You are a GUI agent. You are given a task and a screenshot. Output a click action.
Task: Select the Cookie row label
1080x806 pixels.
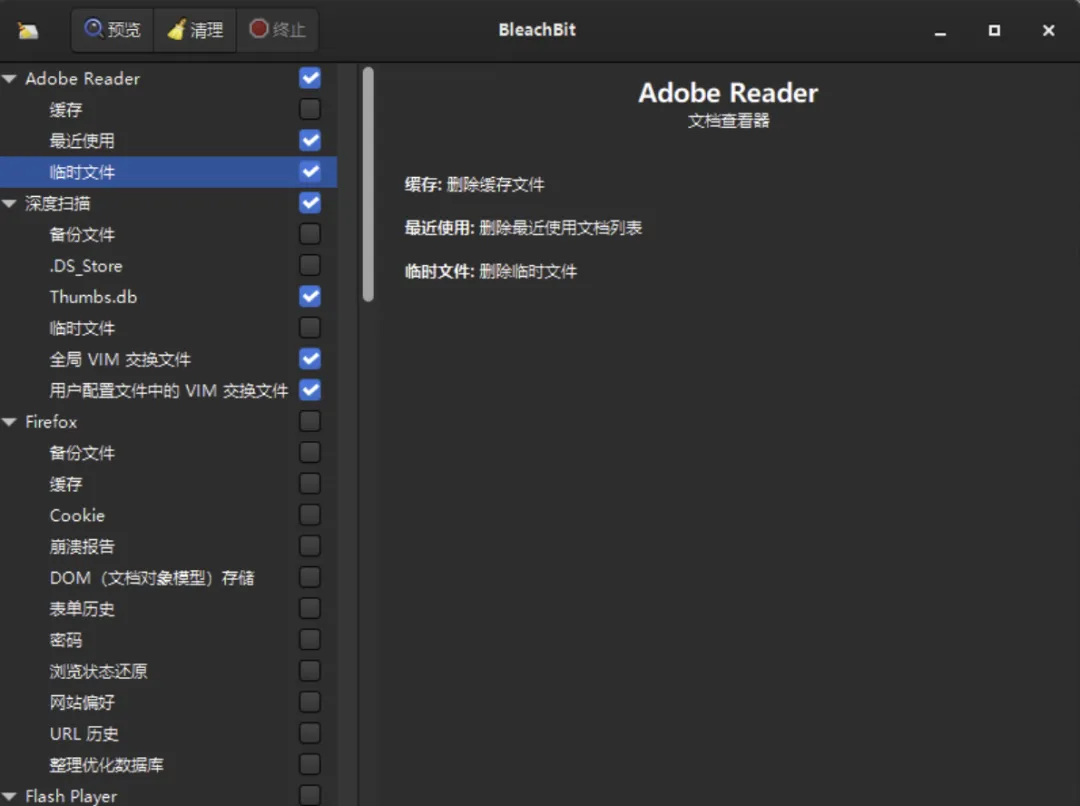[x=77, y=515]
